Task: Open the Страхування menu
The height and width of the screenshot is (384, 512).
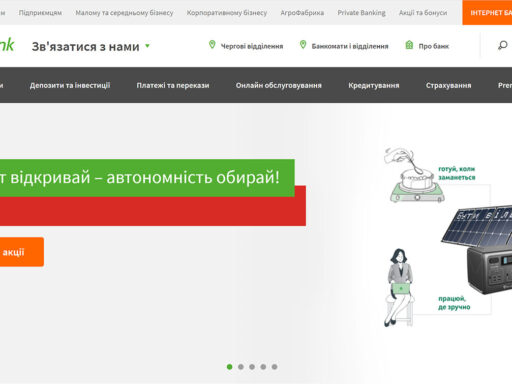Action: click(448, 85)
